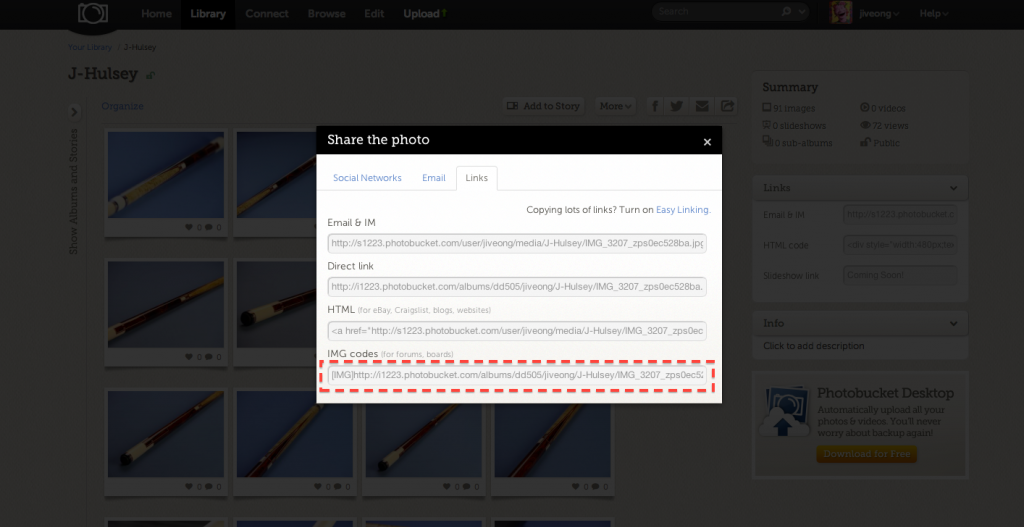Click the Easy Linking link
Image resolution: width=1024 pixels, height=527 pixels.
[683, 210]
